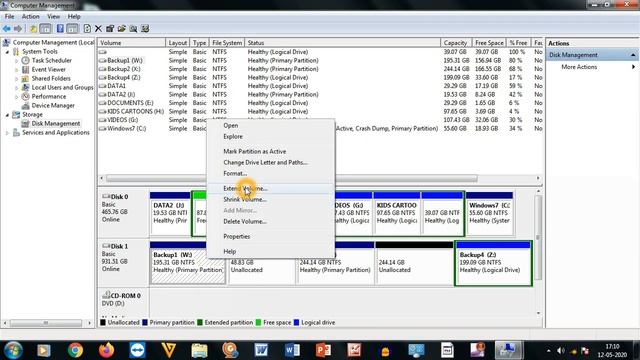
Task: Click the black X Delete toolbar icon
Action: pyautogui.click(x=98, y=29)
